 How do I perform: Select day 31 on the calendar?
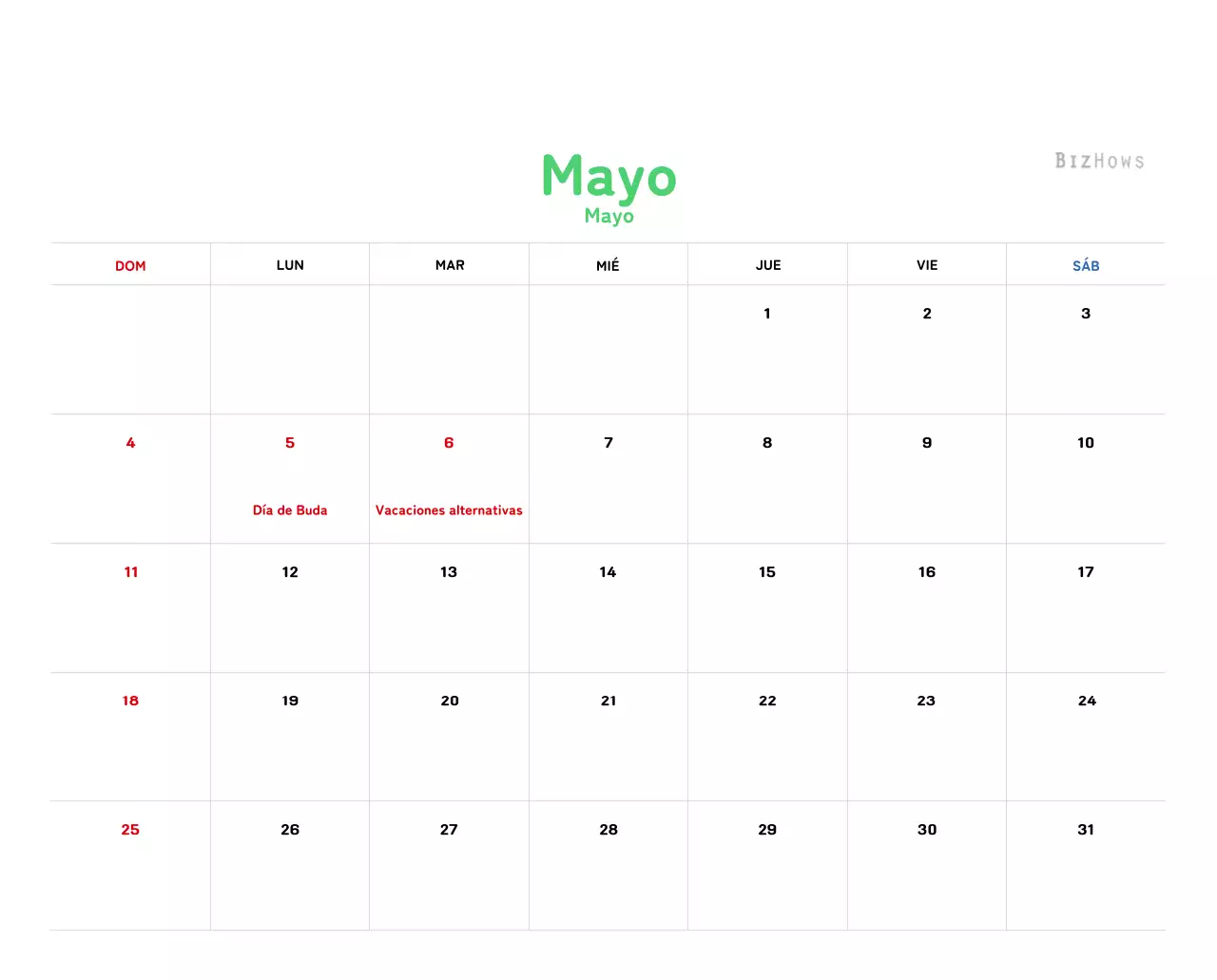click(1085, 829)
